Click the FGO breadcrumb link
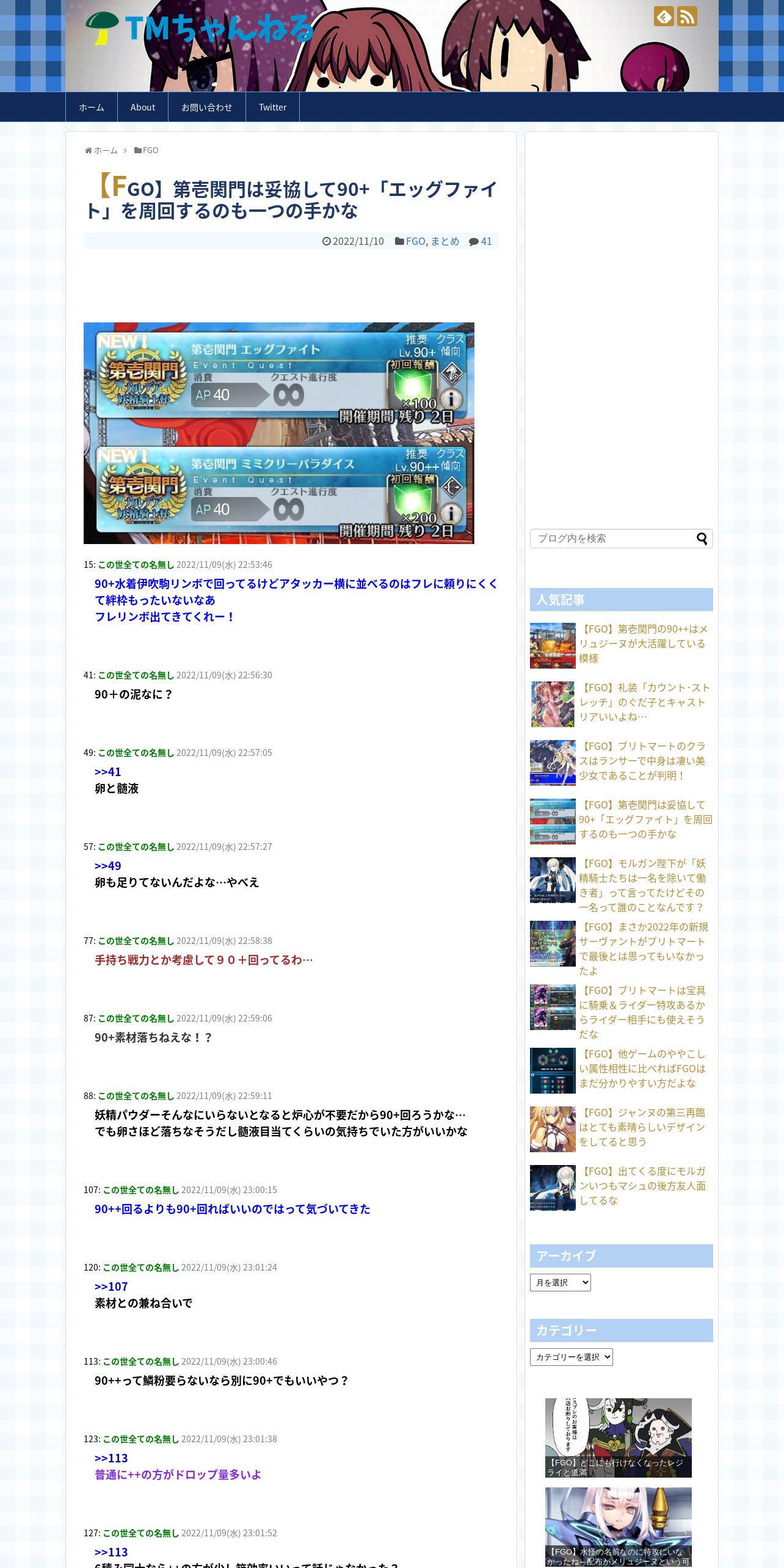Viewport: 784px width, 1568px height. (150, 150)
